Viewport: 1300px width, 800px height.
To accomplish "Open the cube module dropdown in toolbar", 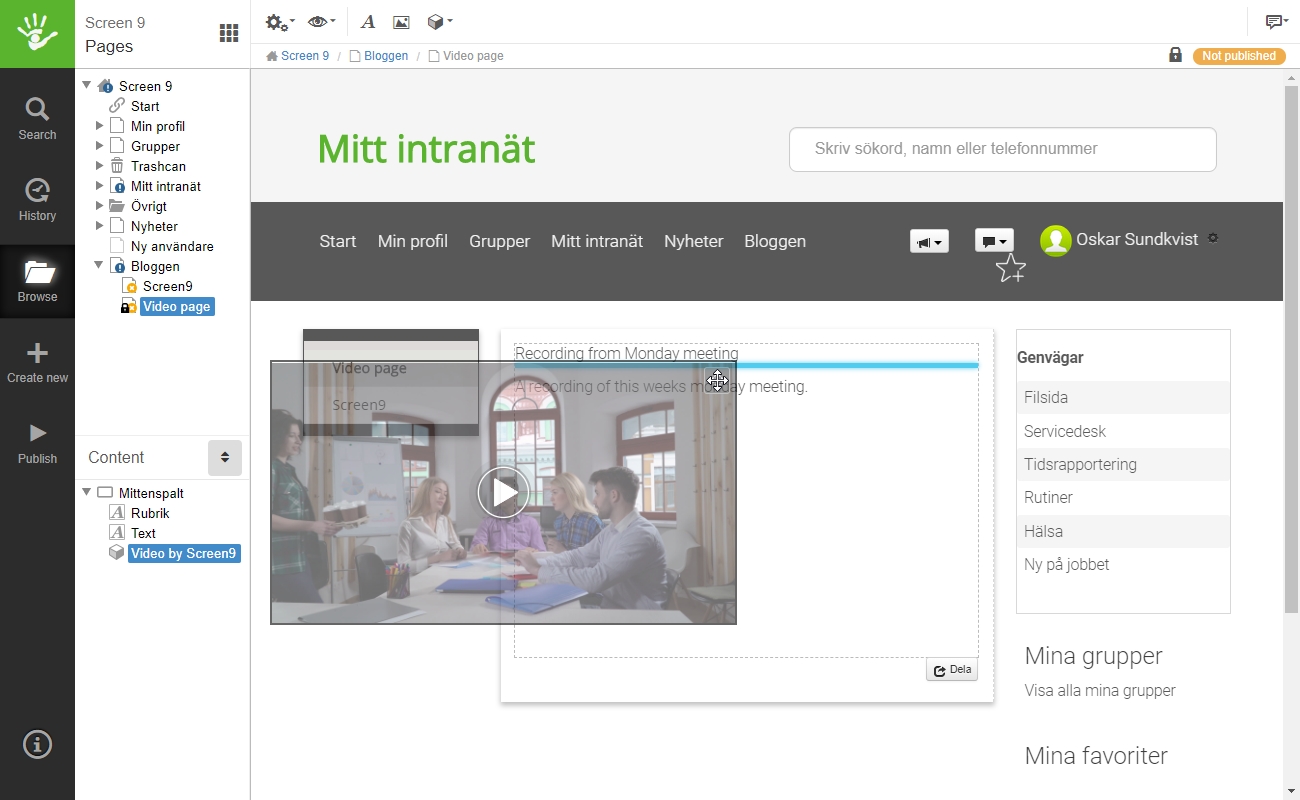I will [439, 22].
